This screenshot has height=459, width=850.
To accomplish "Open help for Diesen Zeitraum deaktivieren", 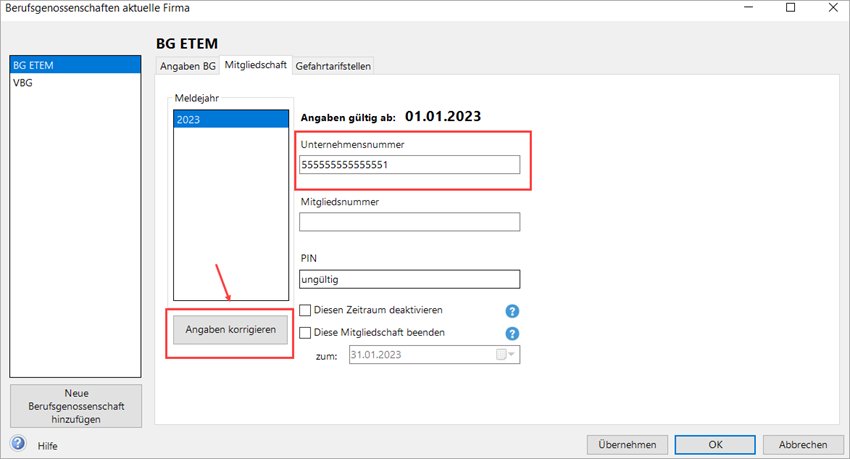I will pyautogui.click(x=512, y=311).
